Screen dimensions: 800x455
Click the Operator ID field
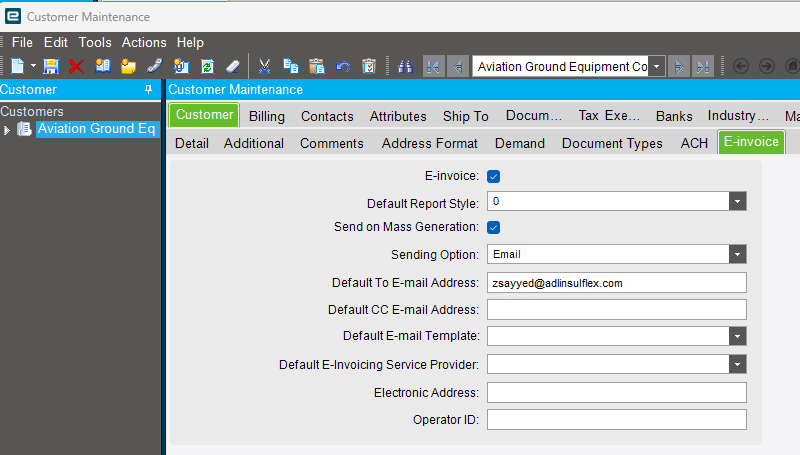point(616,420)
